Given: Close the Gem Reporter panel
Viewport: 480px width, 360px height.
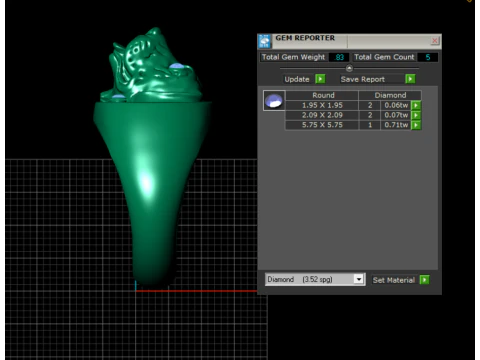Looking at the screenshot, I should (x=434, y=41).
